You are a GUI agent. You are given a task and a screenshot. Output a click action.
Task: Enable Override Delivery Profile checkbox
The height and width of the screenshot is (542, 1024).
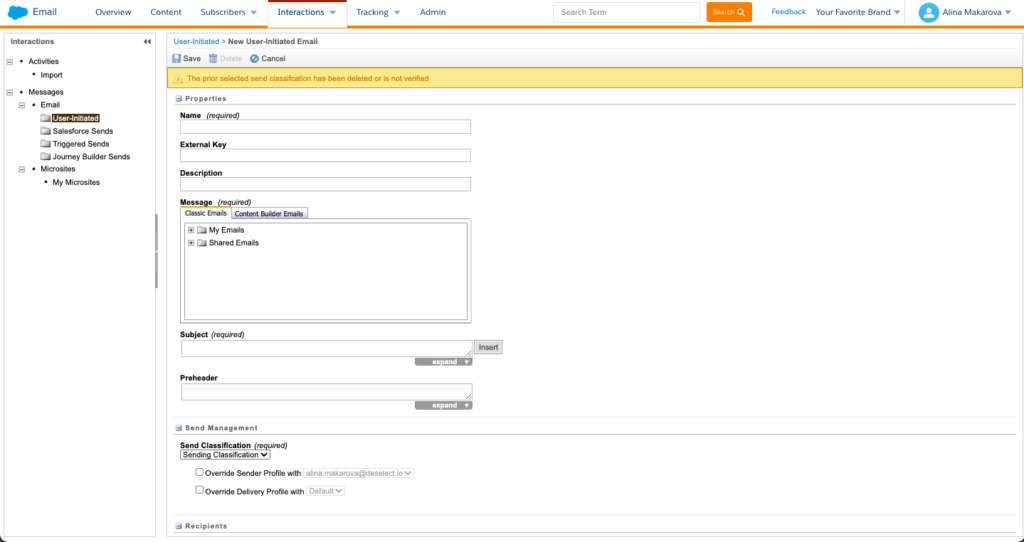[200, 491]
